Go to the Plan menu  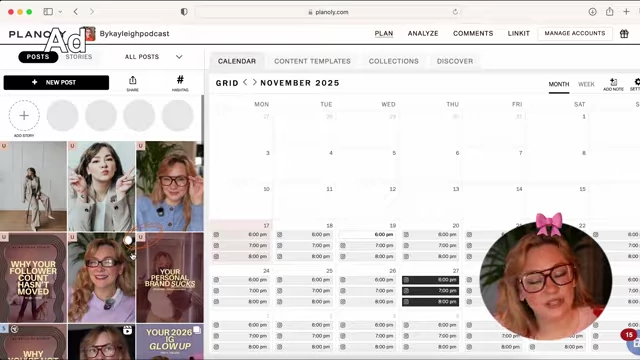[x=384, y=33]
